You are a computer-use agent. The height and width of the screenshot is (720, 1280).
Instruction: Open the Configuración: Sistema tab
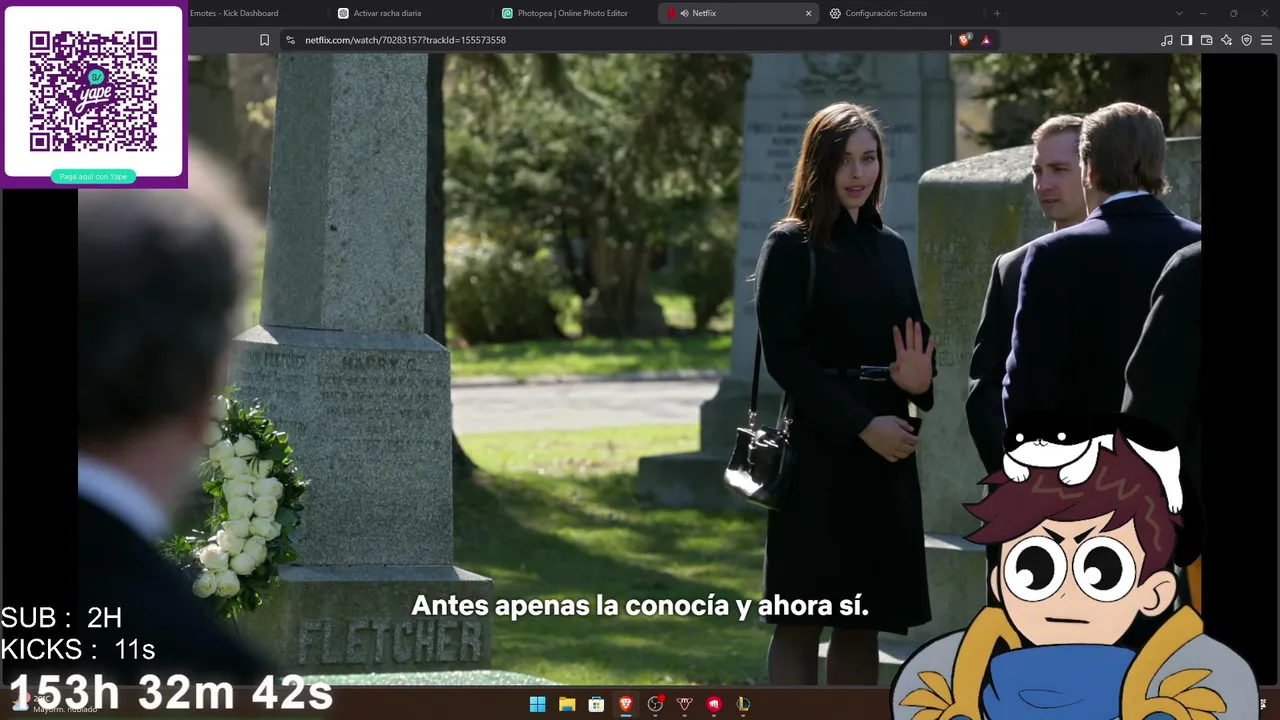point(900,13)
